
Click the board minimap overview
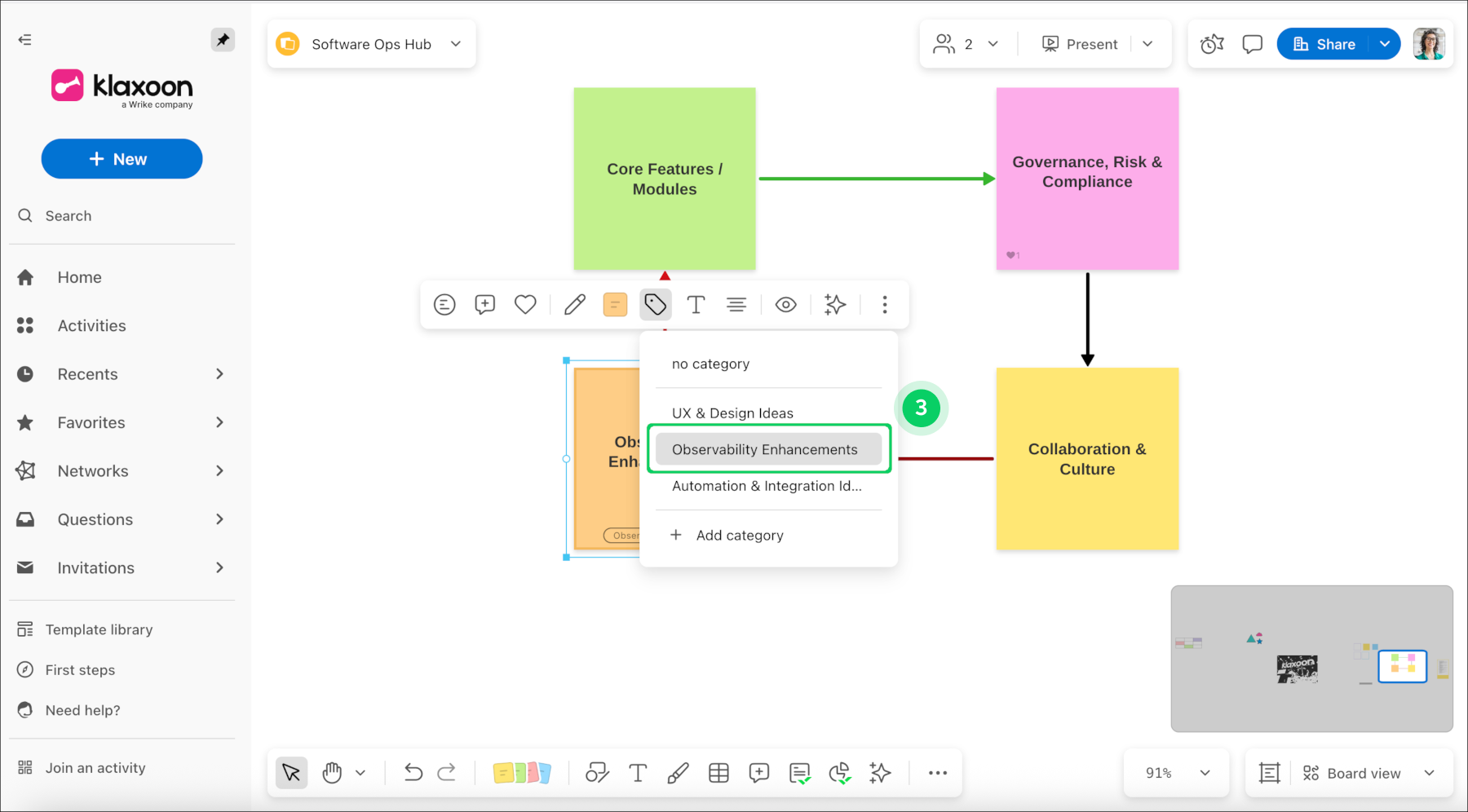click(x=1311, y=659)
